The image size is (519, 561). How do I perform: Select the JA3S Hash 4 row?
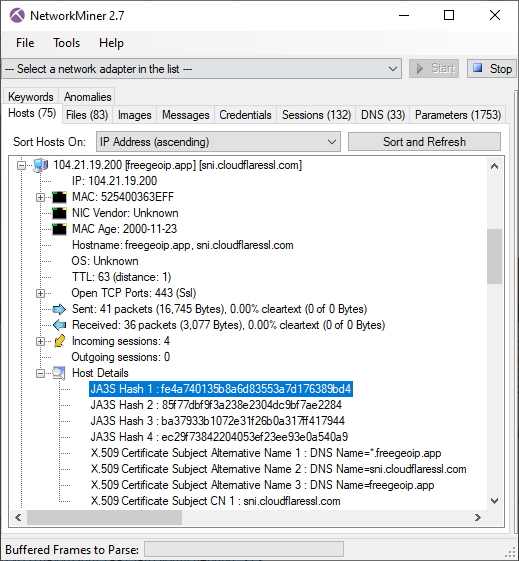coord(219,437)
